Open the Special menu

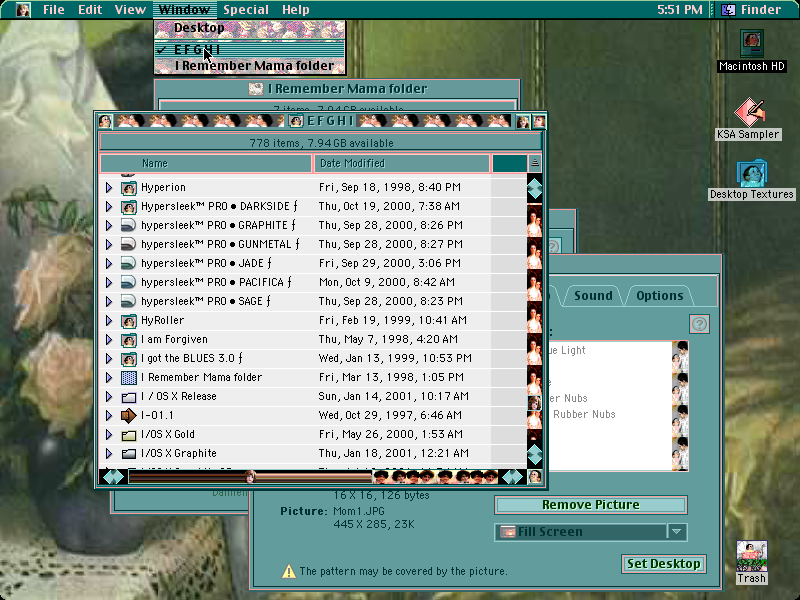coord(246,10)
